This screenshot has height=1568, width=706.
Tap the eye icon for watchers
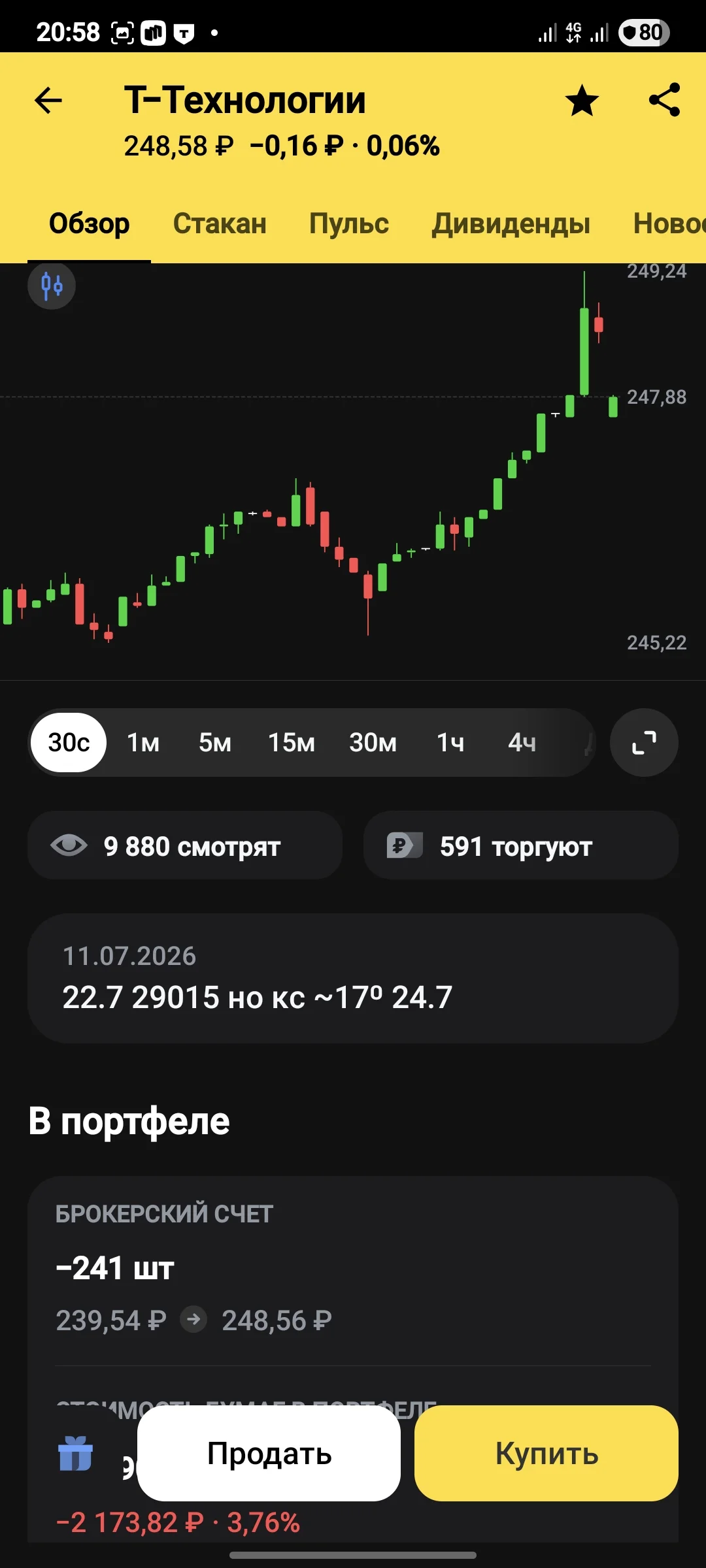click(69, 845)
